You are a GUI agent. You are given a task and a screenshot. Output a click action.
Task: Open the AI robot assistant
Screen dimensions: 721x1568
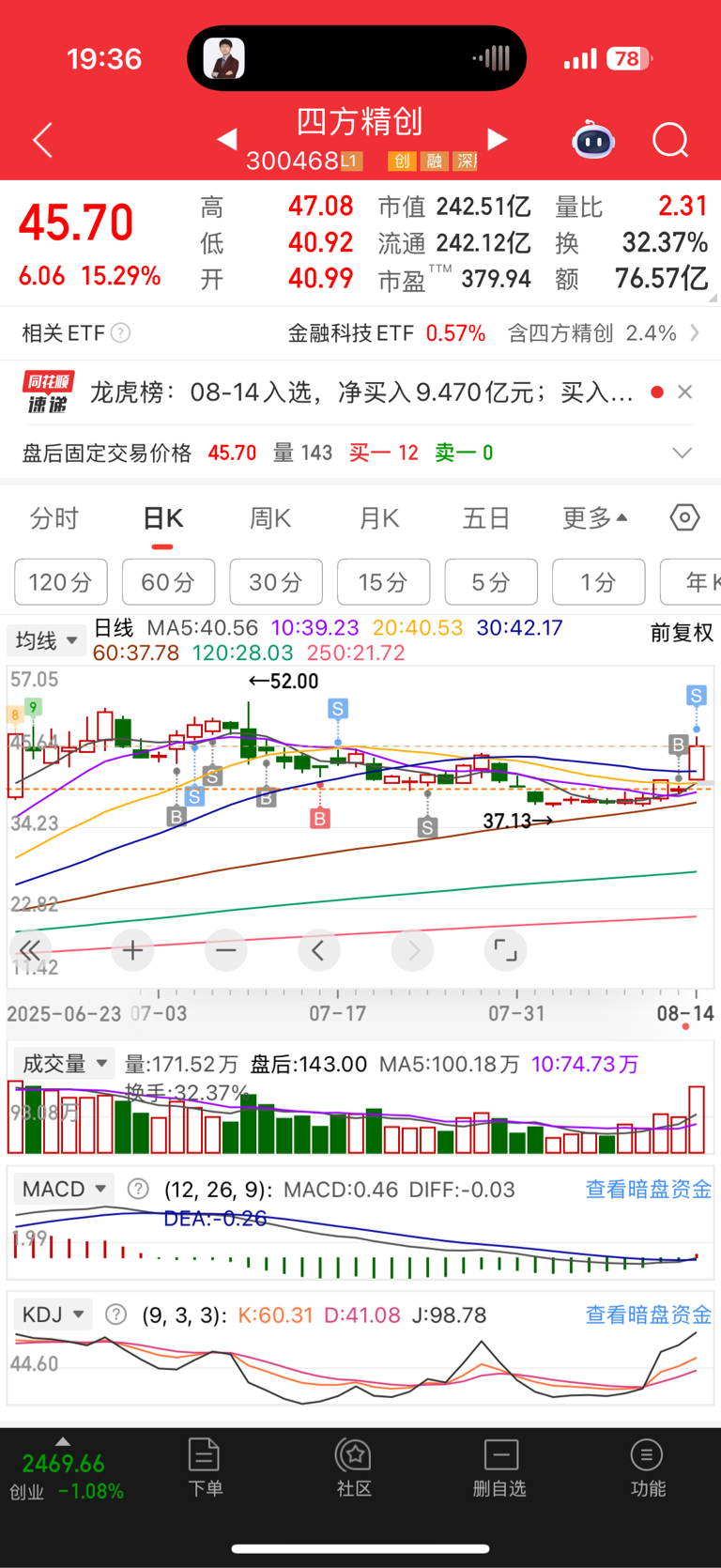[592, 141]
